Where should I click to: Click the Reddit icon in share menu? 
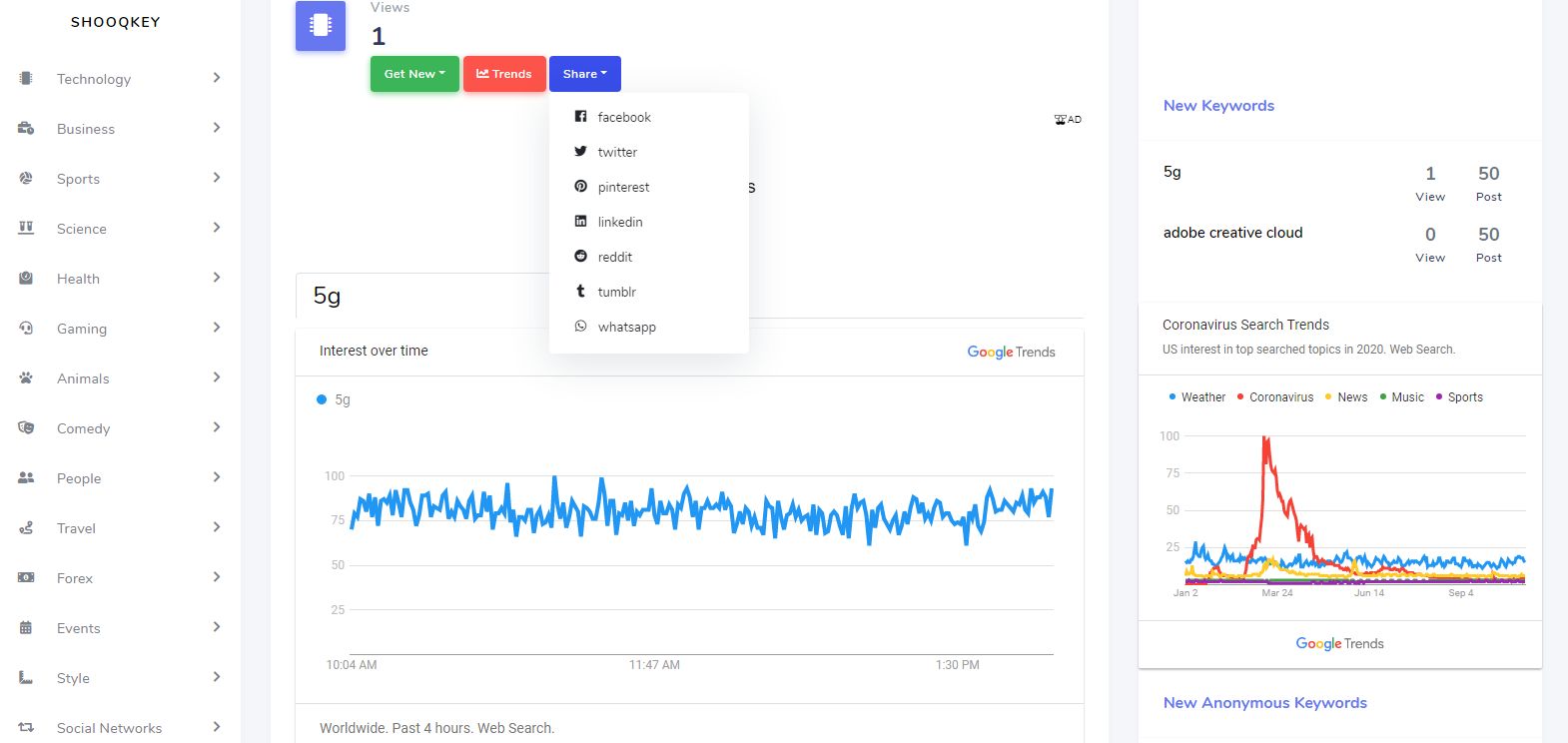pos(580,257)
